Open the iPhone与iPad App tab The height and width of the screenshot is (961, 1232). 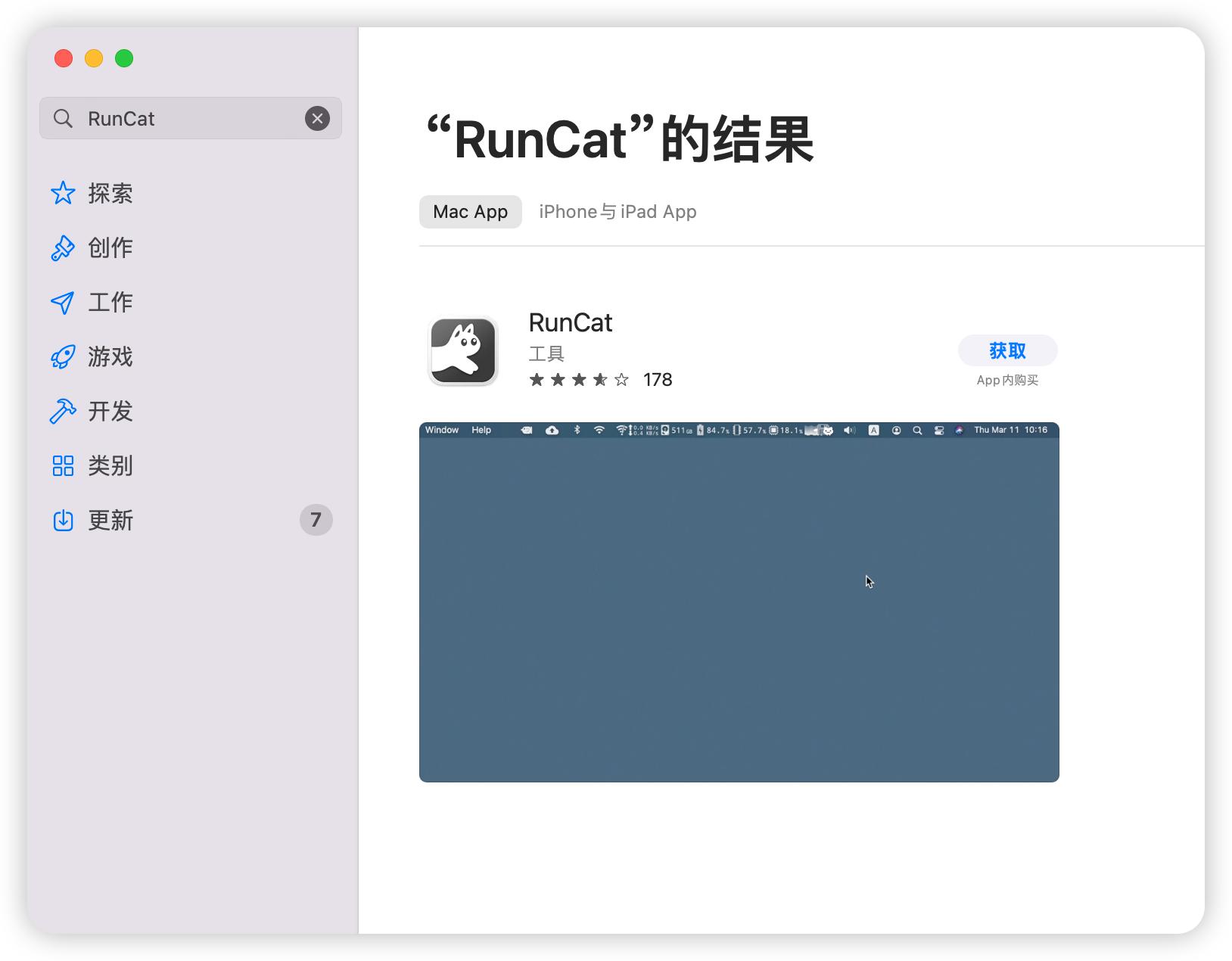click(618, 211)
